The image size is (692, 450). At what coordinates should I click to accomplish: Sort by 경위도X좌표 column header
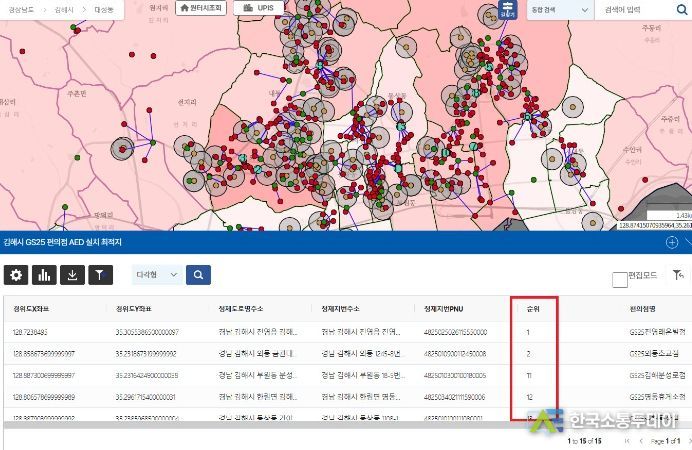(31, 309)
